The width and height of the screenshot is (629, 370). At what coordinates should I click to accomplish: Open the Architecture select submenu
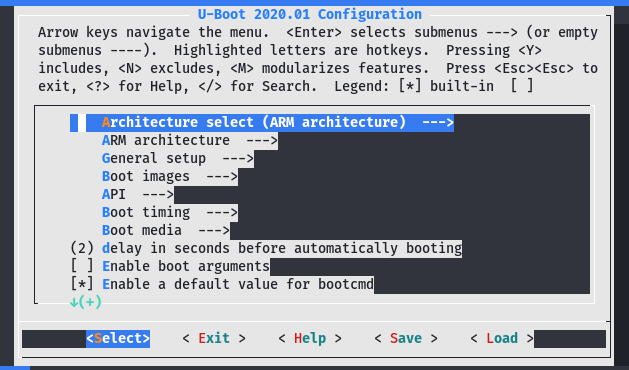[x=262, y=122]
